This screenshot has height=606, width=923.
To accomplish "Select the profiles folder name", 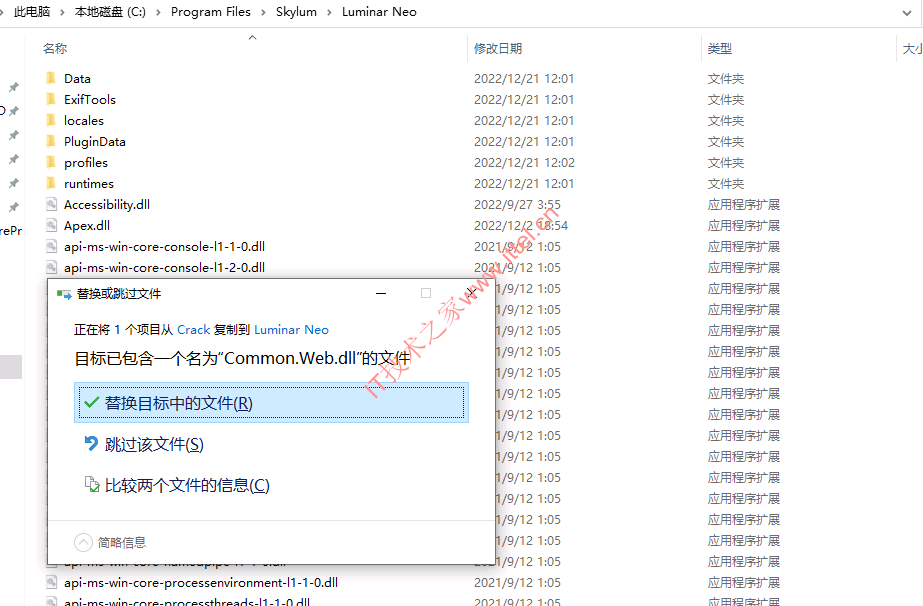I will [86, 163].
